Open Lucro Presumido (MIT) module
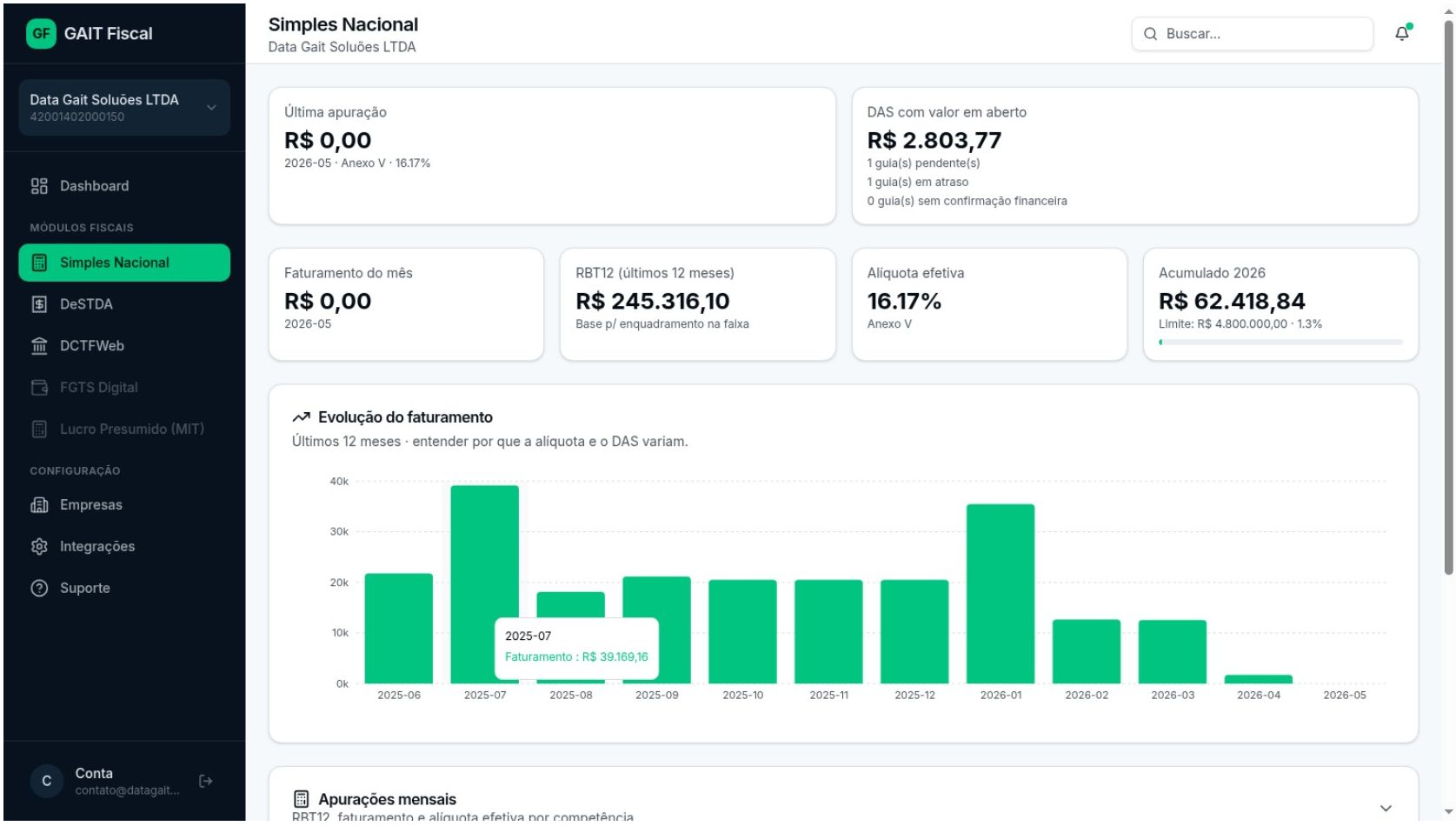This screenshot has width=1456, height=826. (124, 430)
